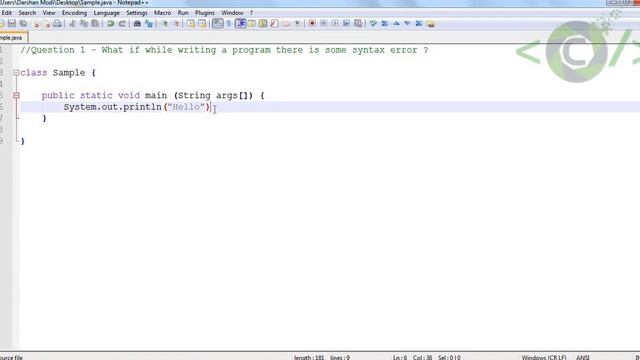Click the 'System.out.println' text
640x360 pixels.
coord(113,107)
